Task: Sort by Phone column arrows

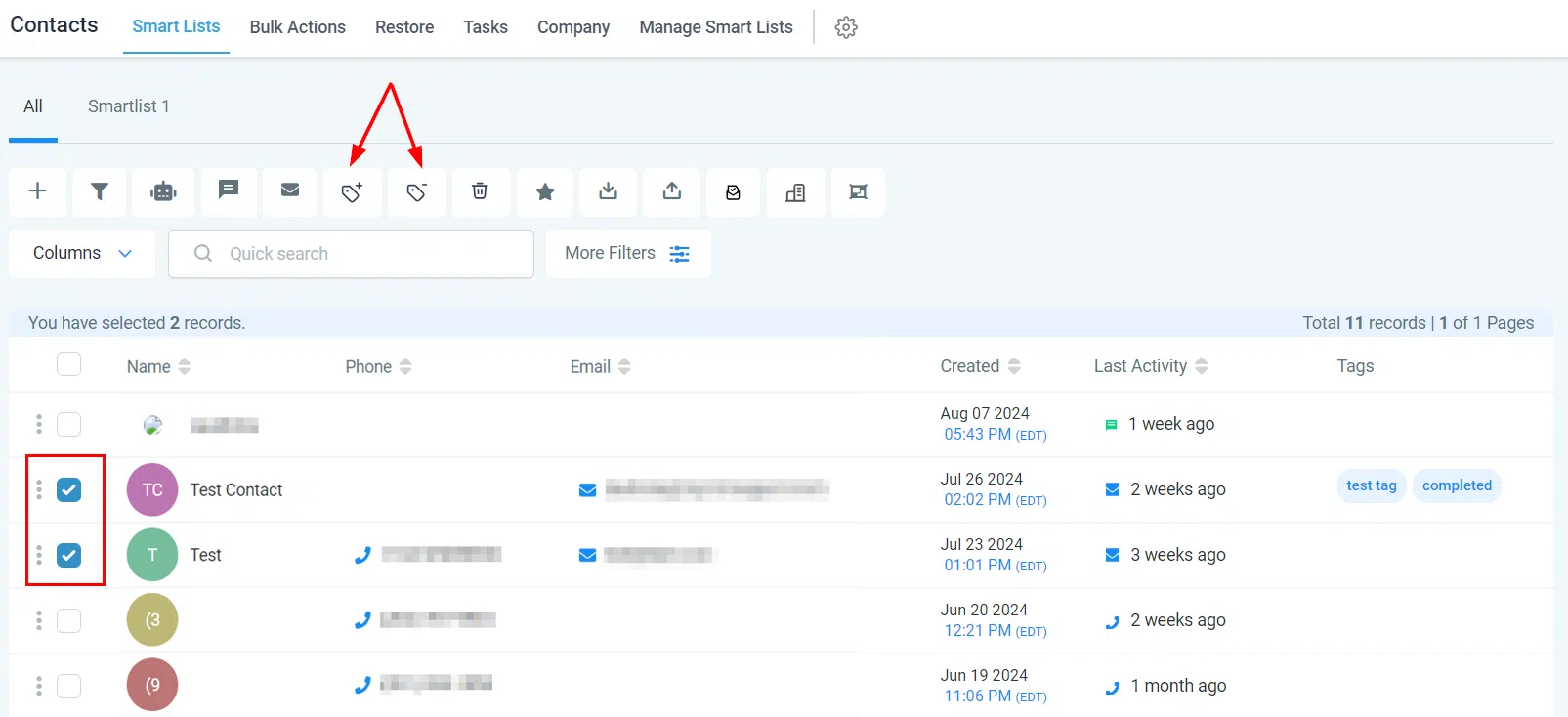Action: coord(405,366)
